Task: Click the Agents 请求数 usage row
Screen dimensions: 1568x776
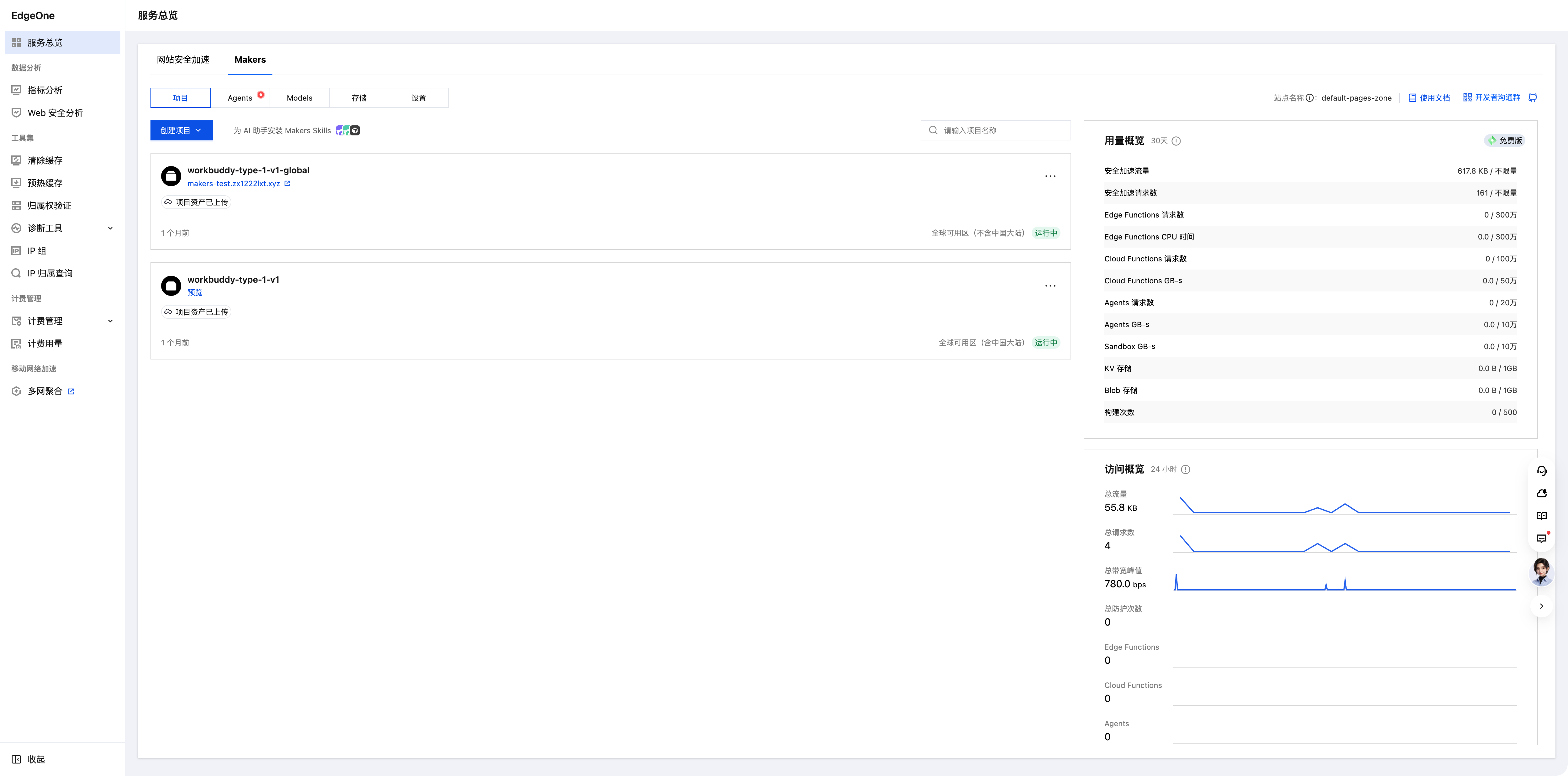Action: point(1311,302)
